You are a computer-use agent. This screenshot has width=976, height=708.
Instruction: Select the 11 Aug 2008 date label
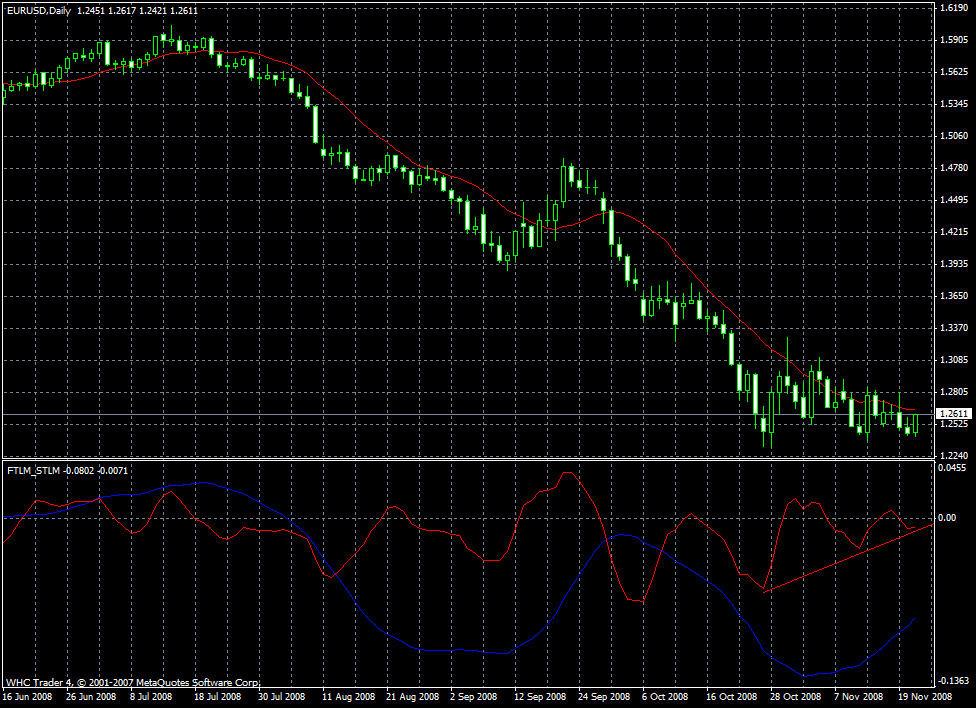pos(350,696)
